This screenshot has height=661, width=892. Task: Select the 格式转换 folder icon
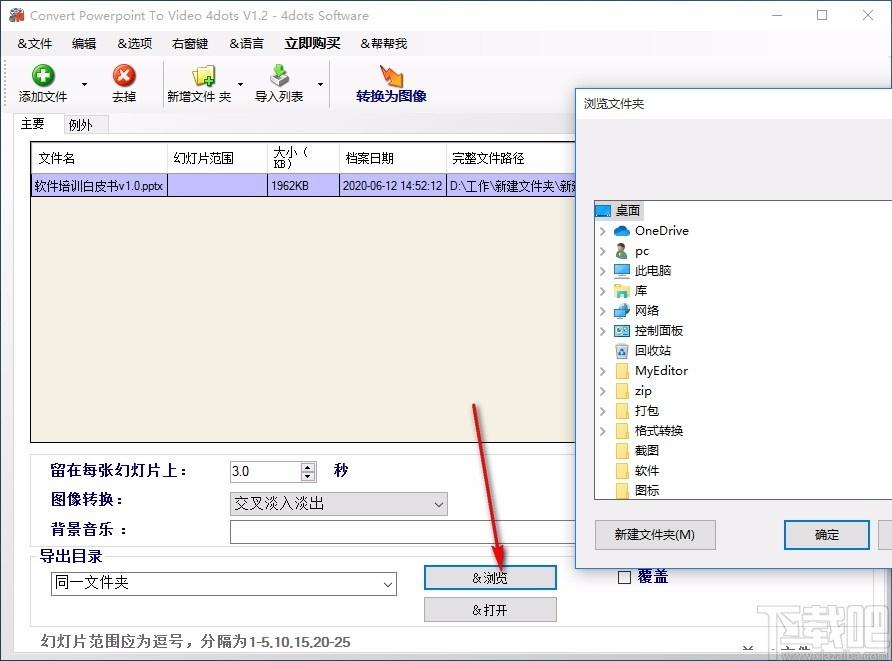(x=622, y=431)
